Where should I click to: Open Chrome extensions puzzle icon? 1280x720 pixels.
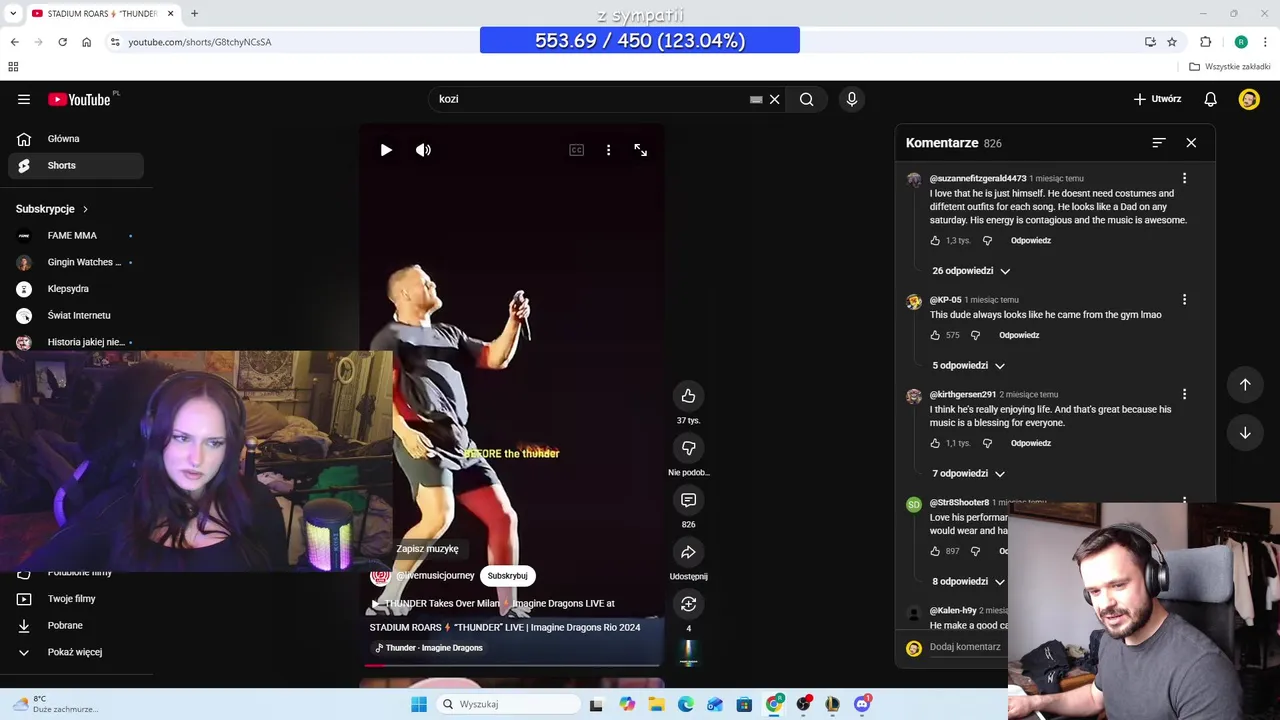click(x=1205, y=42)
